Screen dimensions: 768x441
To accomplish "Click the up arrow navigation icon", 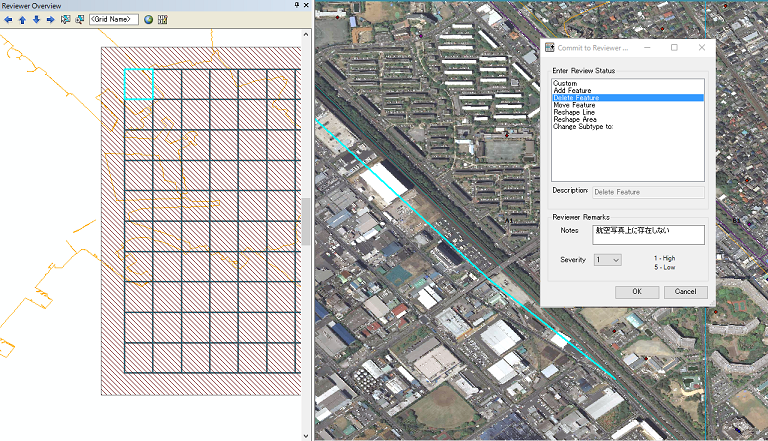I will tap(22, 19).
